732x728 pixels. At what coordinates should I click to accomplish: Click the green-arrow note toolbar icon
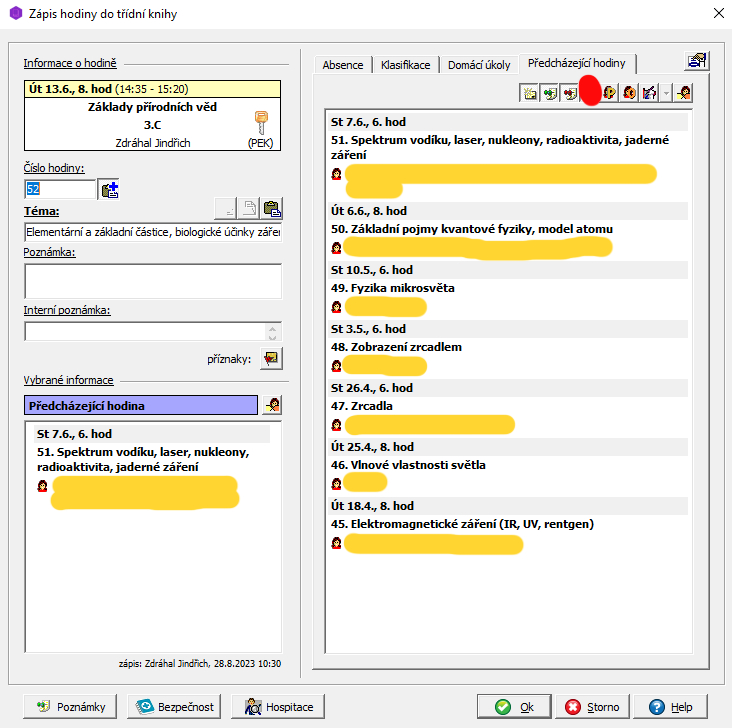[550, 92]
